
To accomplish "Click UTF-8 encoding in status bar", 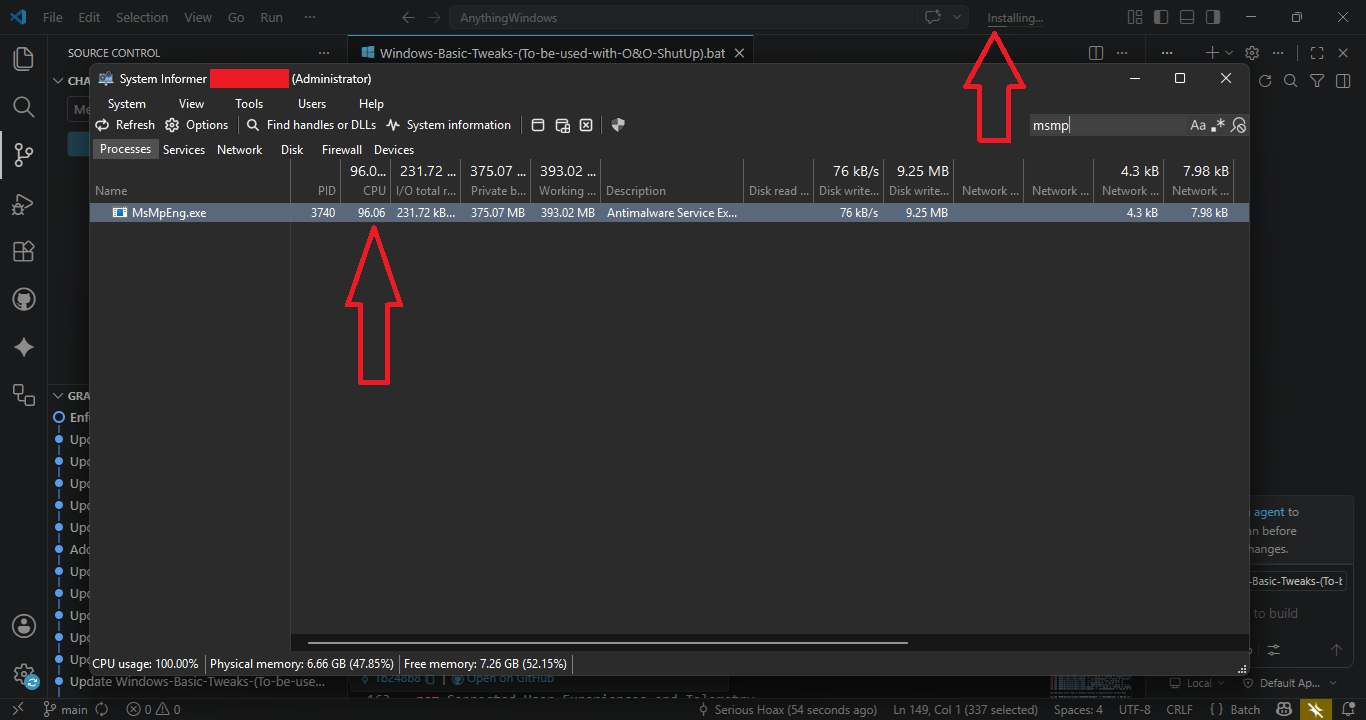I will 1134,710.
